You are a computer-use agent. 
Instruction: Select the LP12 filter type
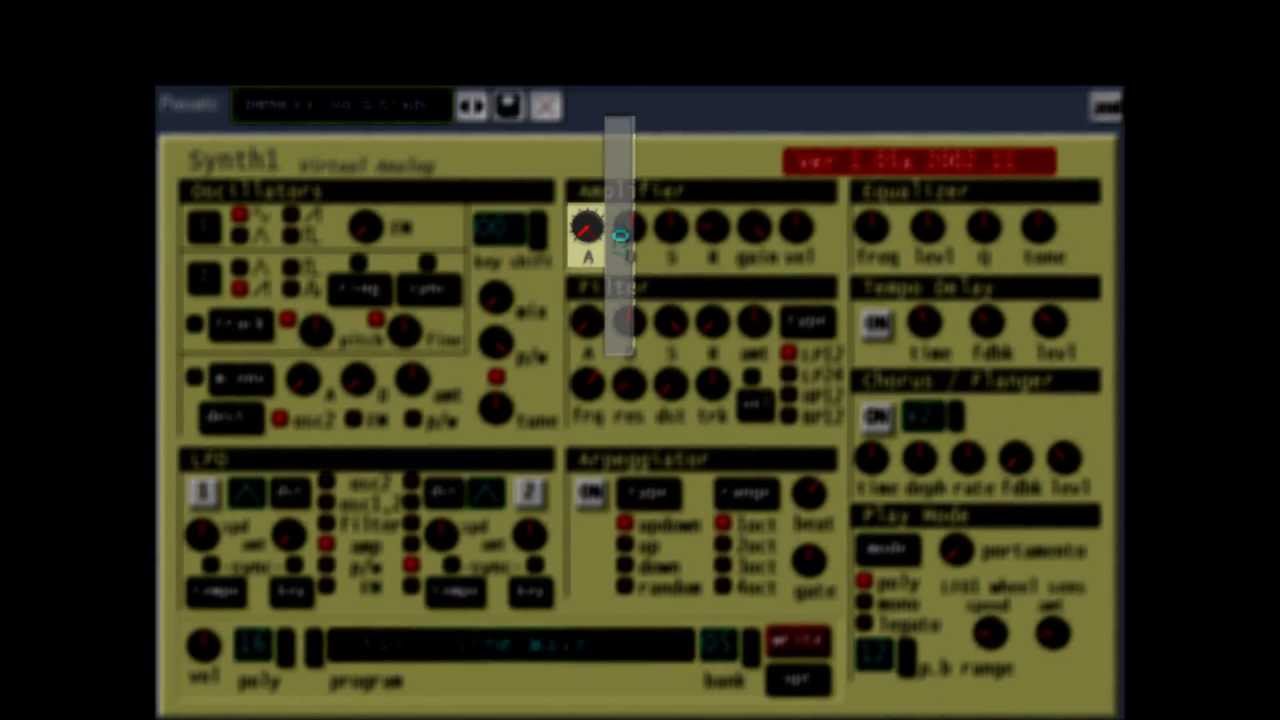788,353
